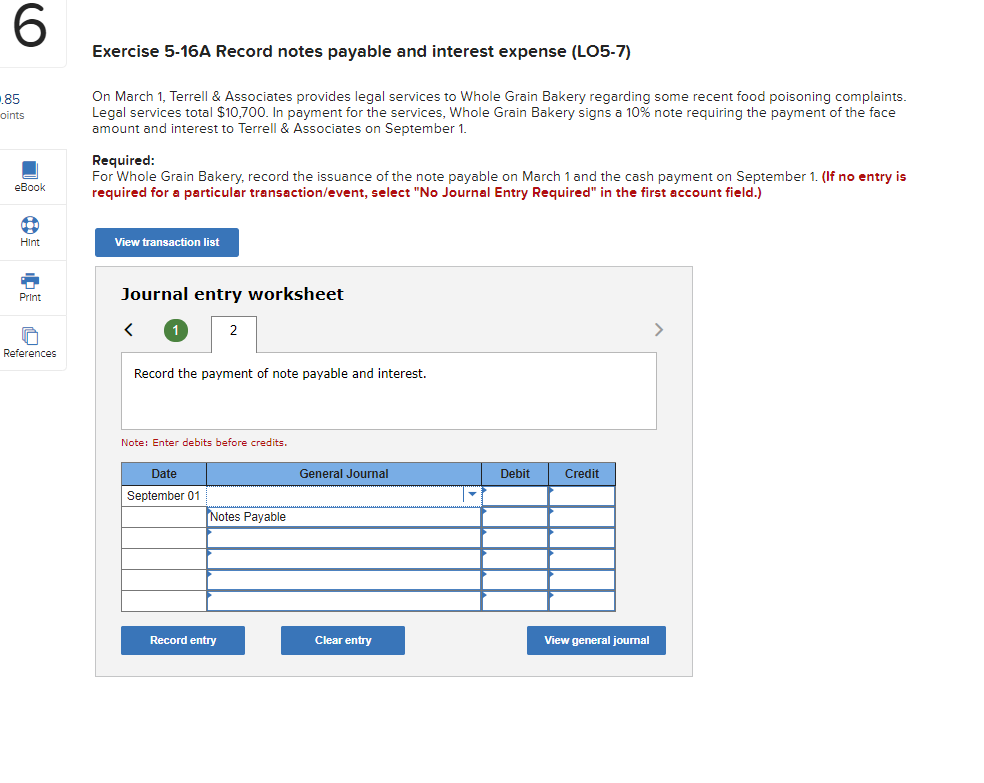Select the September 01 date cell
The width and height of the screenshot is (984, 783).
point(163,495)
